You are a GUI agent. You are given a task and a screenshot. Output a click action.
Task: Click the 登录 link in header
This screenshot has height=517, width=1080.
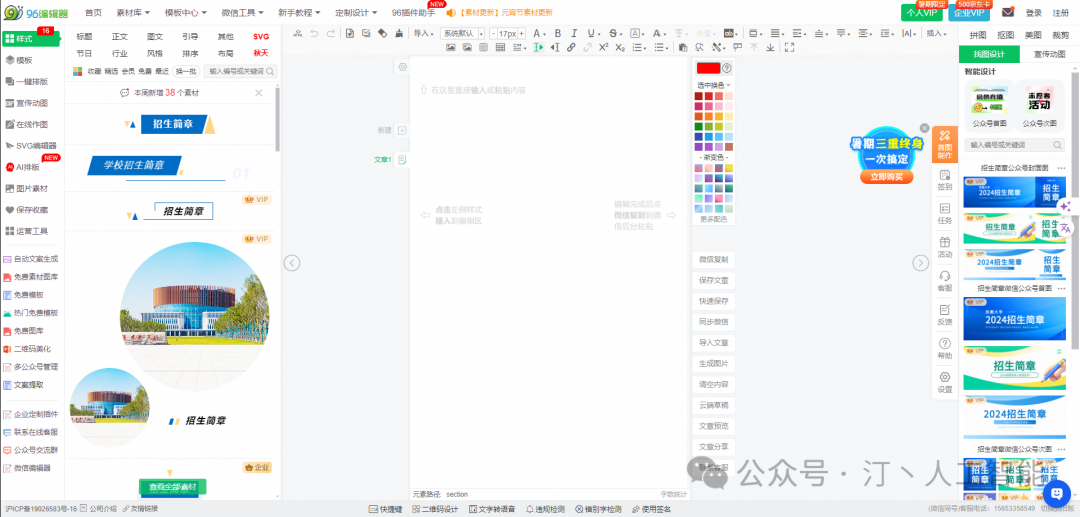(x=1034, y=12)
